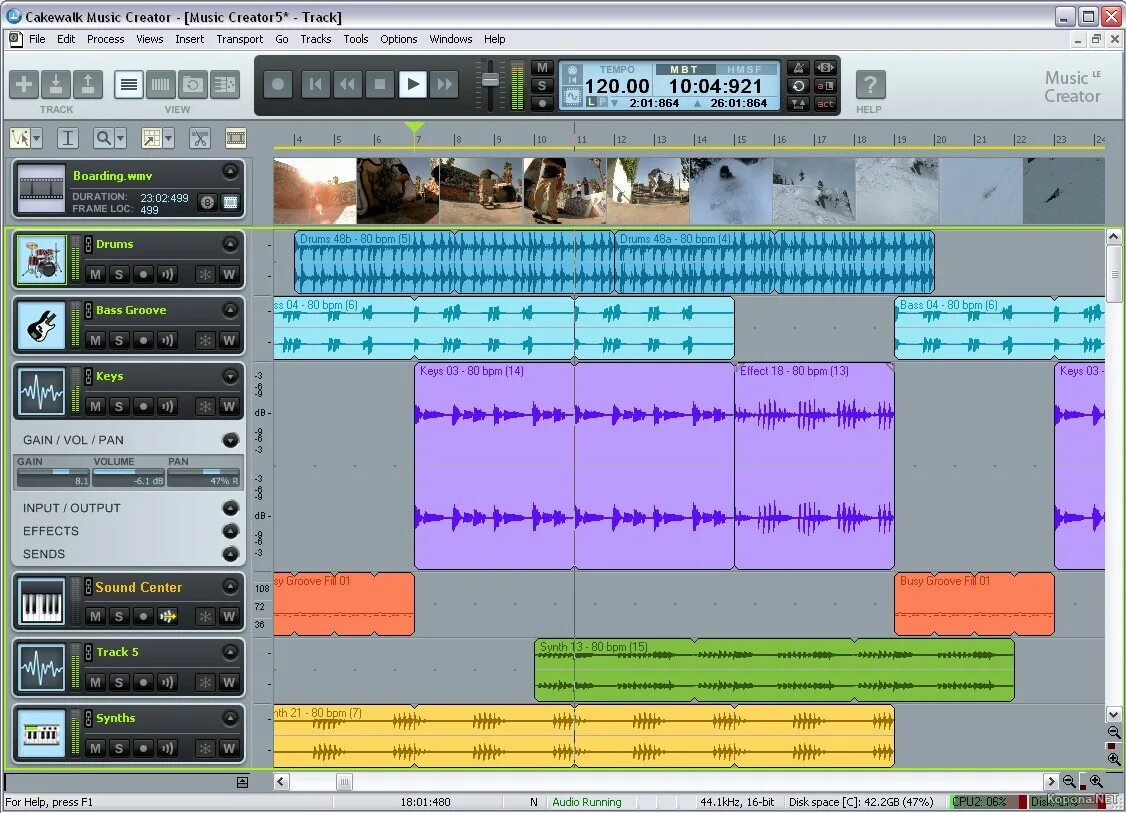Toggle the loop playback icon
The width and height of the screenshot is (1126, 813).
tap(798, 85)
